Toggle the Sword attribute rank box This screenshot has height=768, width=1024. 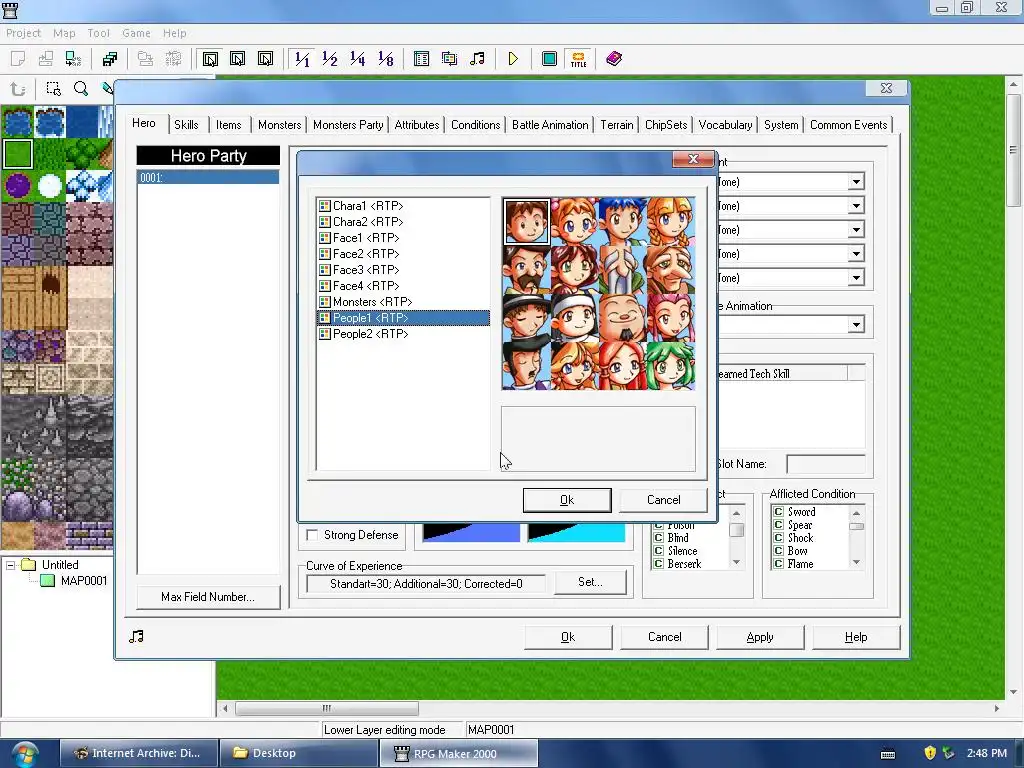tap(778, 512)
